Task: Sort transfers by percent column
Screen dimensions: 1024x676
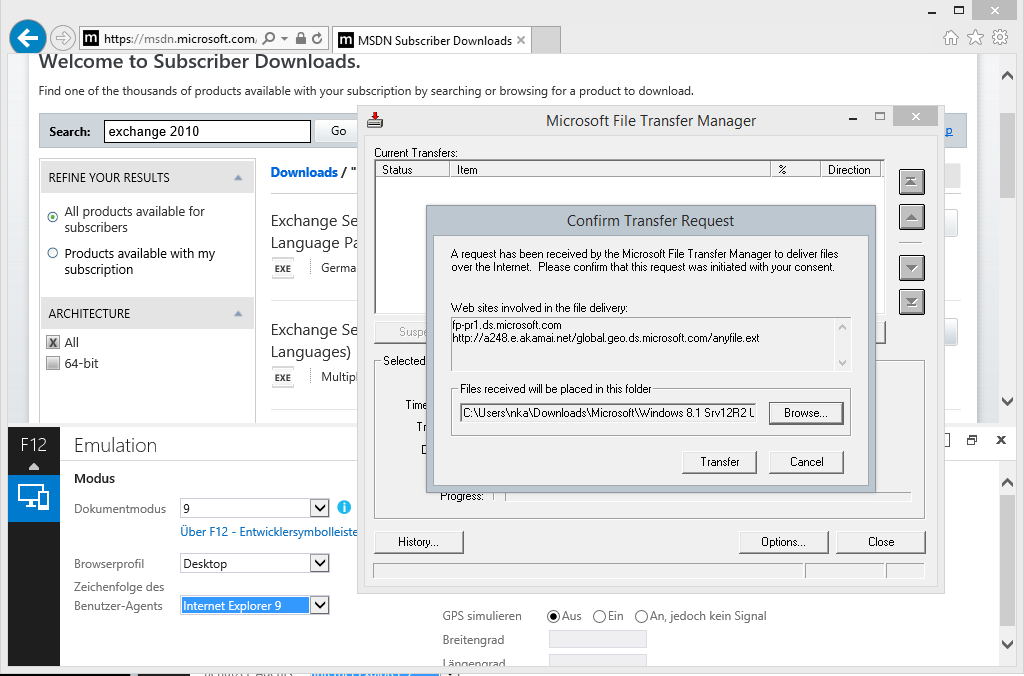Action: [795, 170]
